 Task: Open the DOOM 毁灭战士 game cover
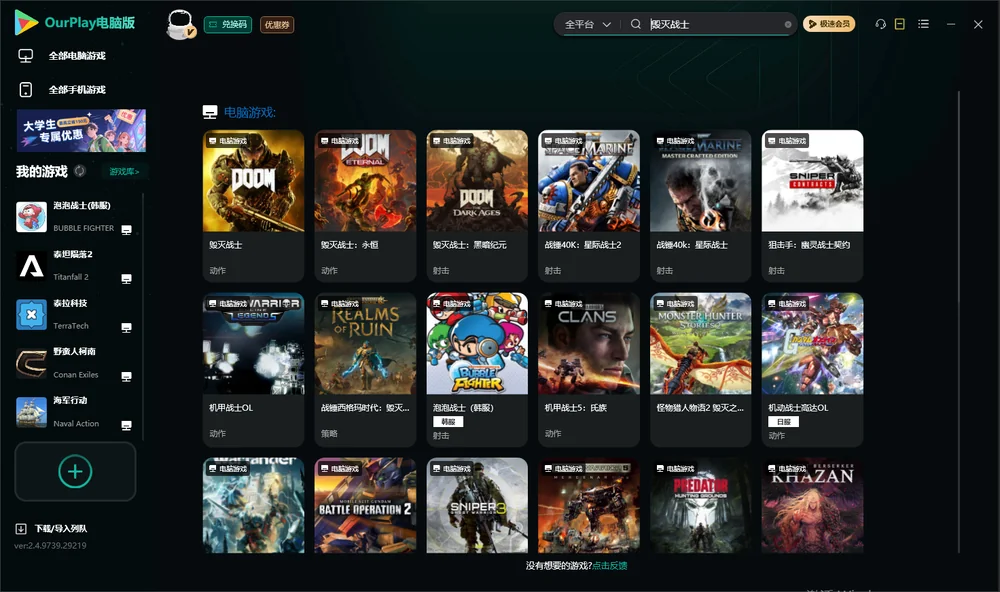253,181
